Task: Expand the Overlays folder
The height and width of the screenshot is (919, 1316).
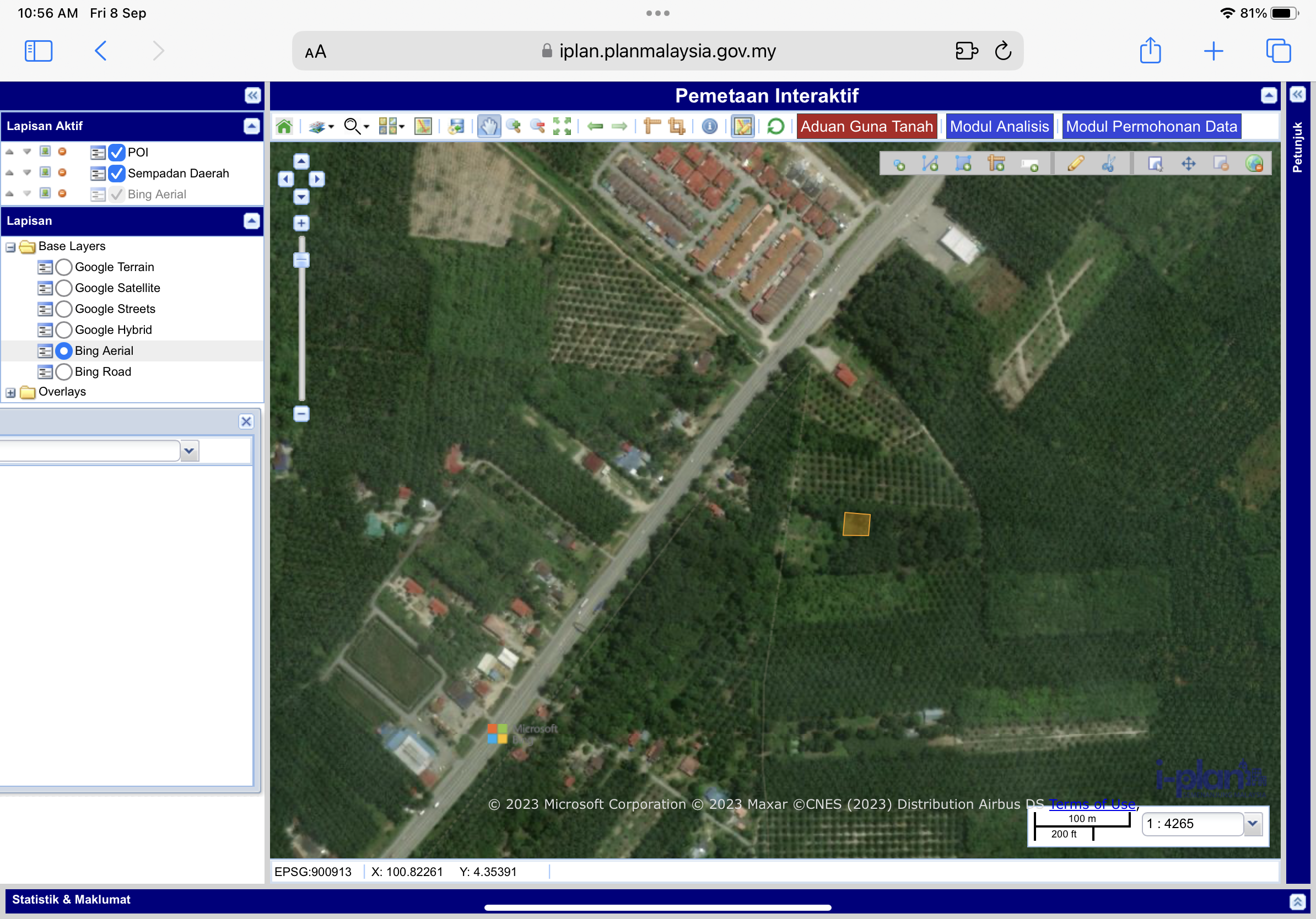Action: click(10, 392)
